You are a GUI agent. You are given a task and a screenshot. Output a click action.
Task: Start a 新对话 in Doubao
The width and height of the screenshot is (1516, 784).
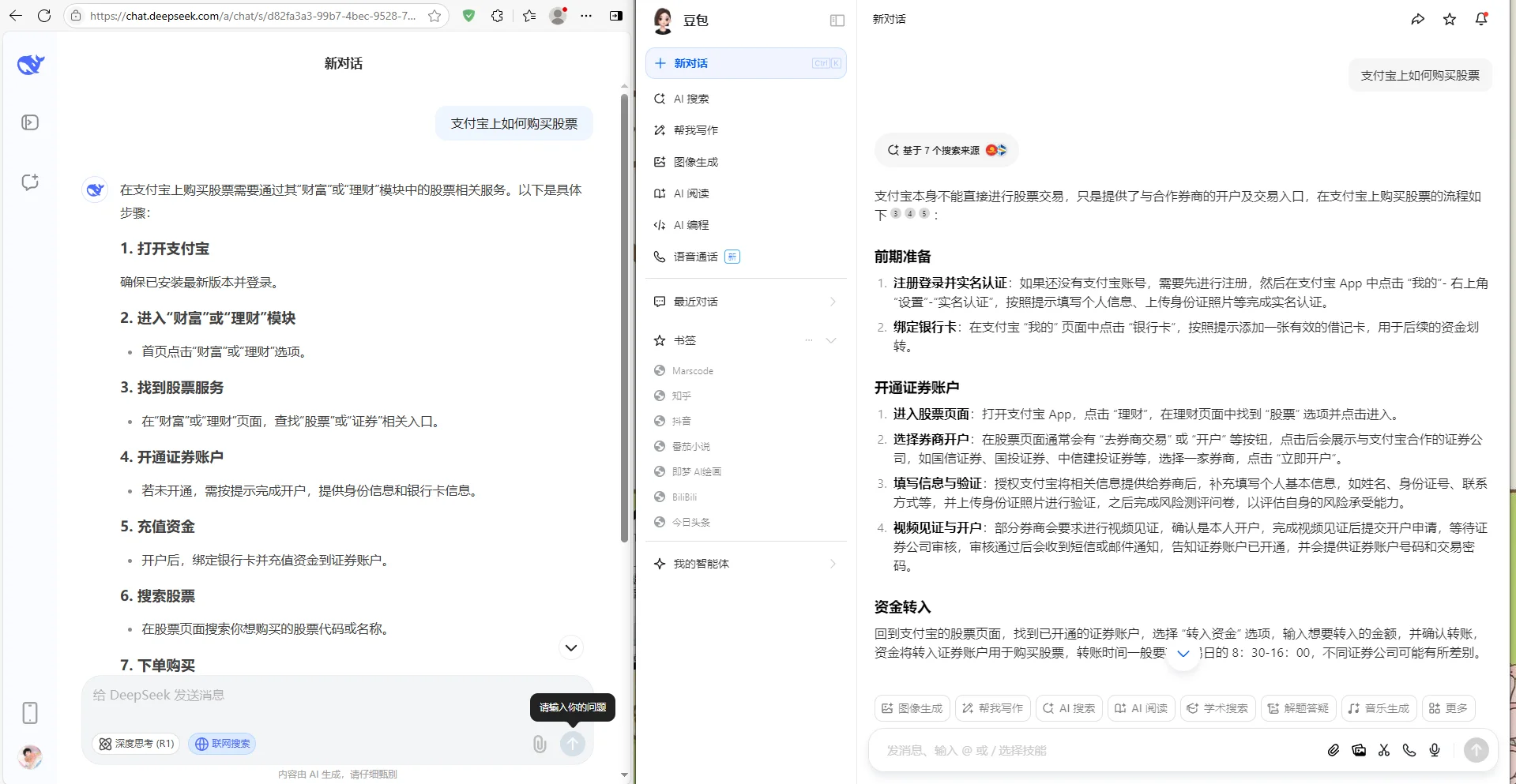point(691,63)
